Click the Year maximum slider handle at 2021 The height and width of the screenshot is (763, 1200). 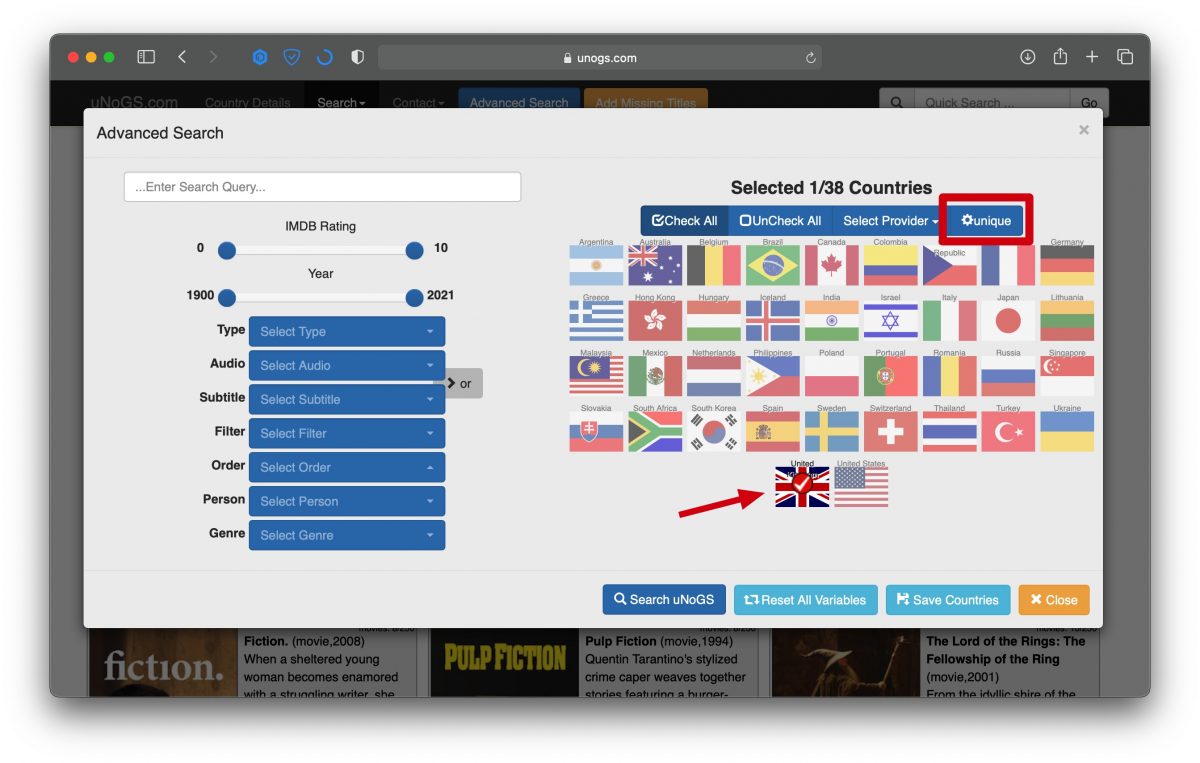[x=414, y=297]
